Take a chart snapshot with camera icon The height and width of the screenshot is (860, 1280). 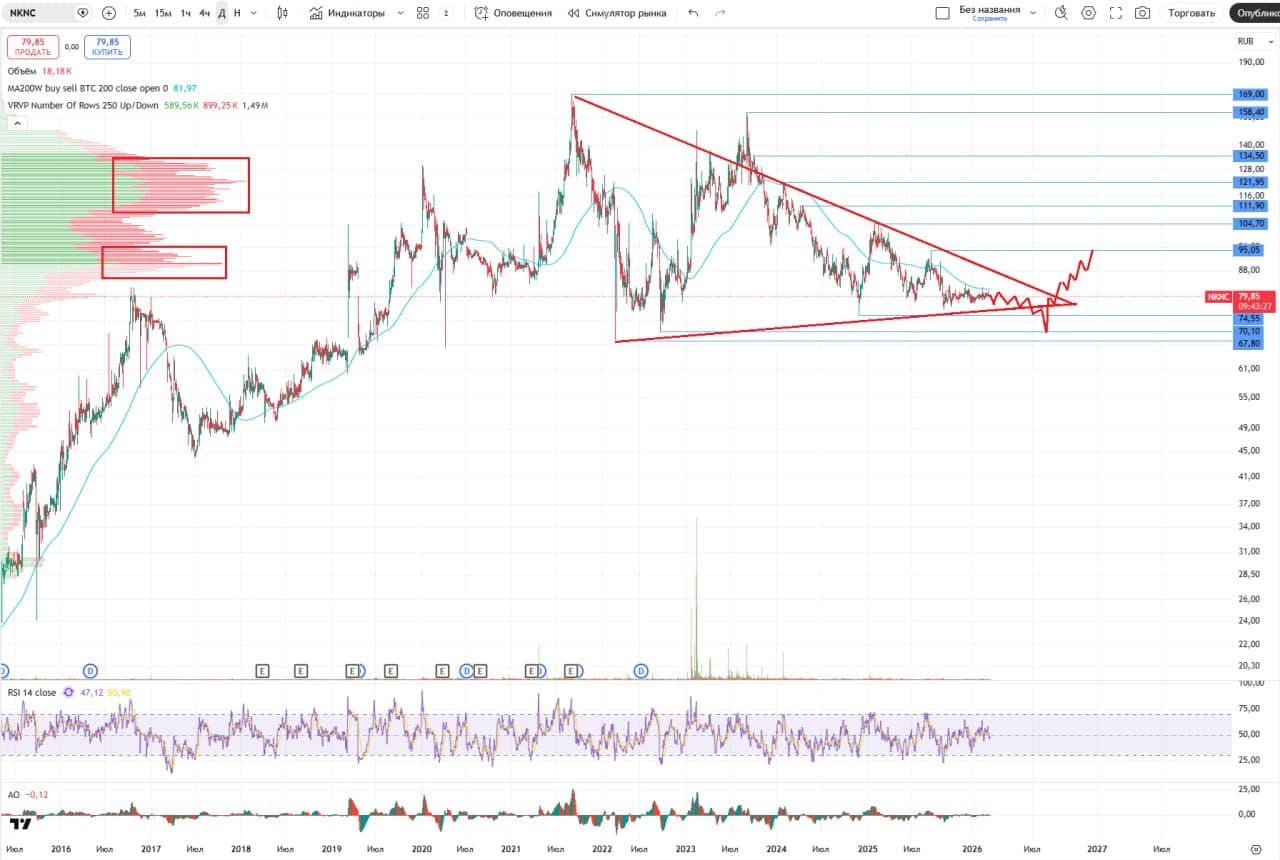click(x=1142, y=13)
